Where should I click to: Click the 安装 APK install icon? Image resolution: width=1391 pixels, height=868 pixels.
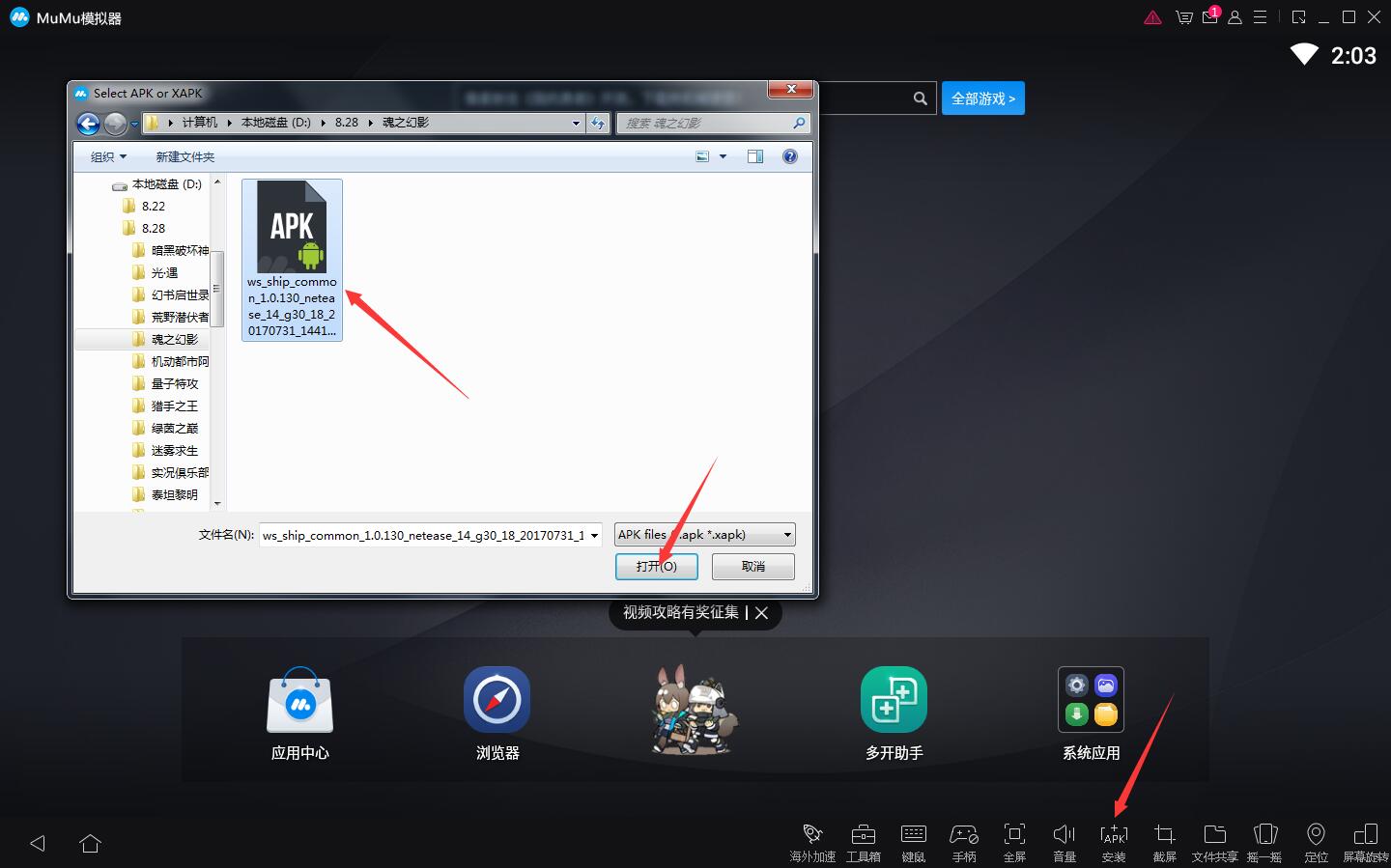[x=1114, y=842]
